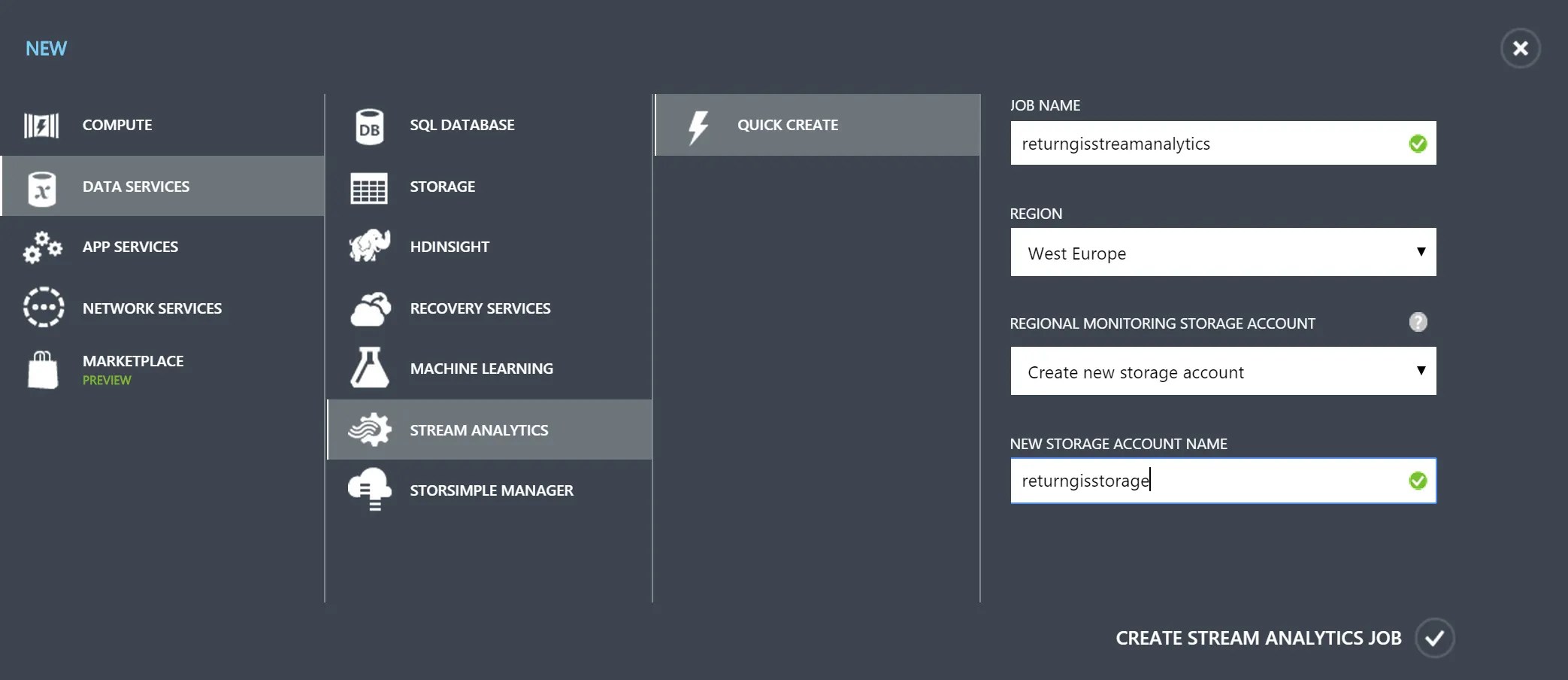Expand the Region dropdown showing West Europe
This screenshot has height=680, width=1568.
coord(1223,252)
